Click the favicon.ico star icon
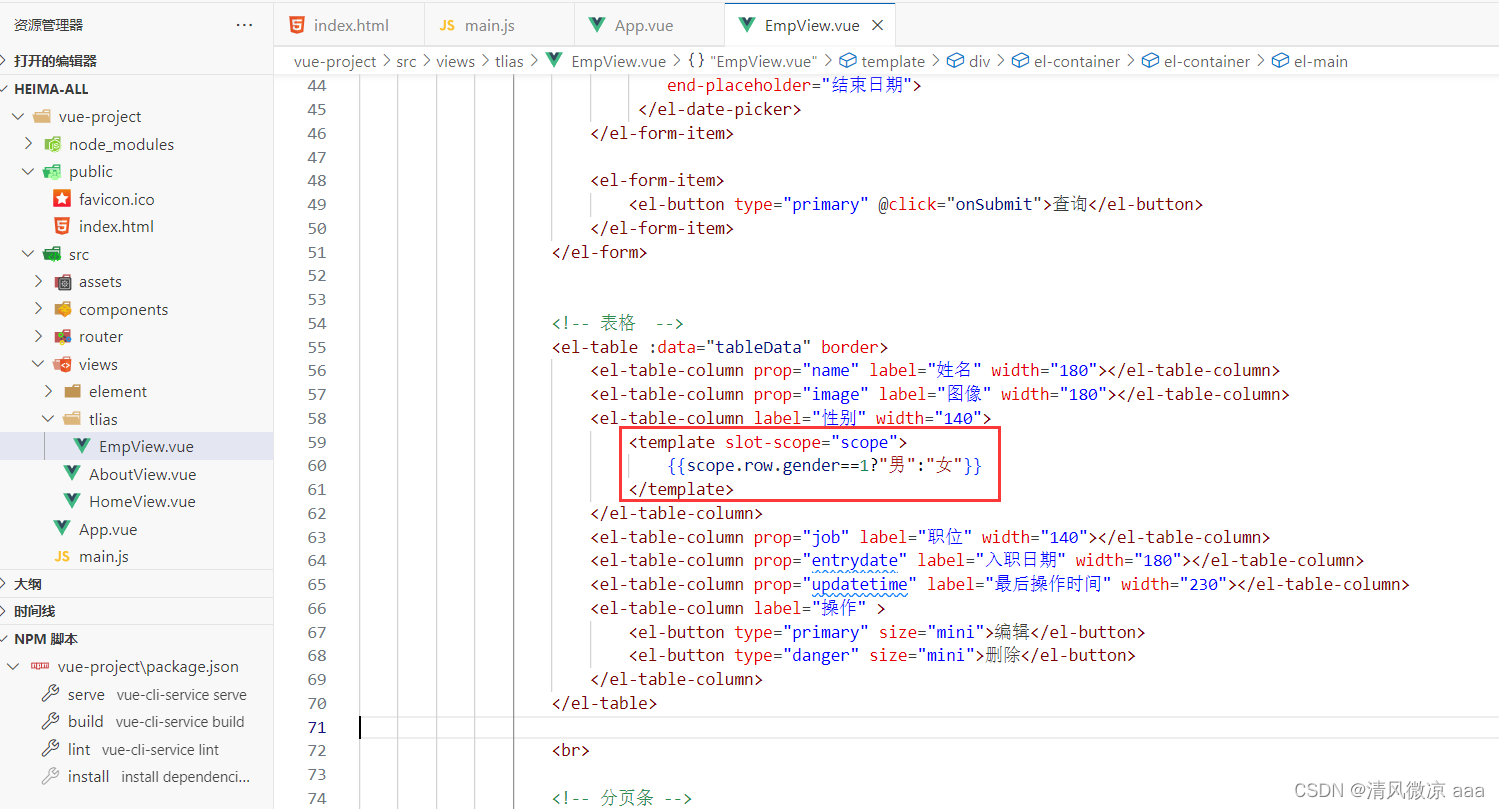Screen dimensions: 1499x809 (x=62, y=199)
